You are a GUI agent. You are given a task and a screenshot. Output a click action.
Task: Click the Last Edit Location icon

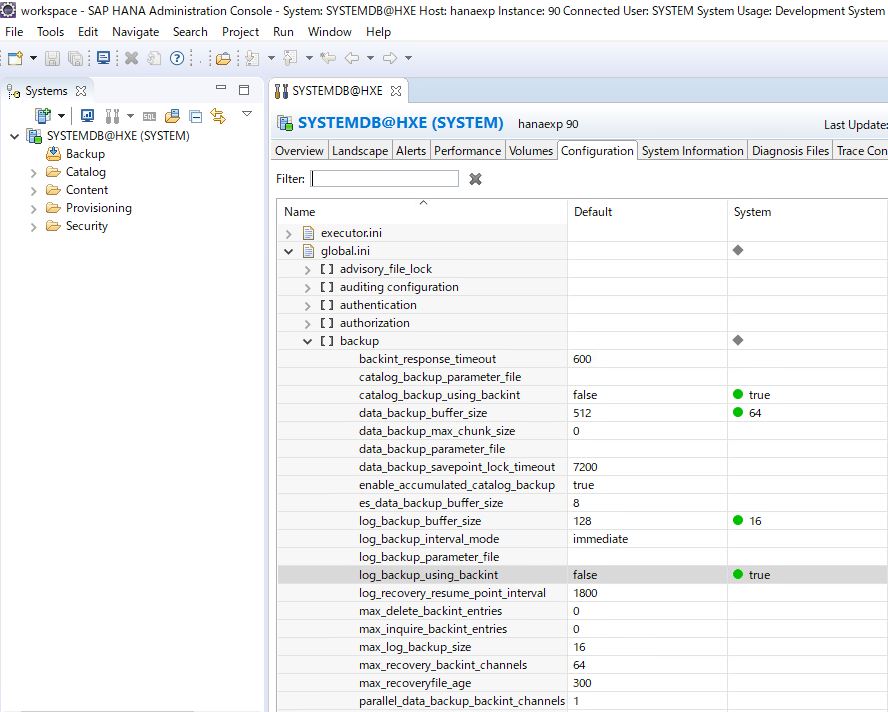[x=328, y=58]
